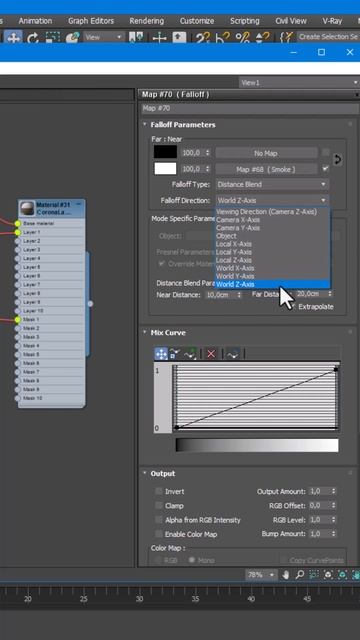Click the No Map button
Viewport: 360px width, 640px height.
point(266,153)
